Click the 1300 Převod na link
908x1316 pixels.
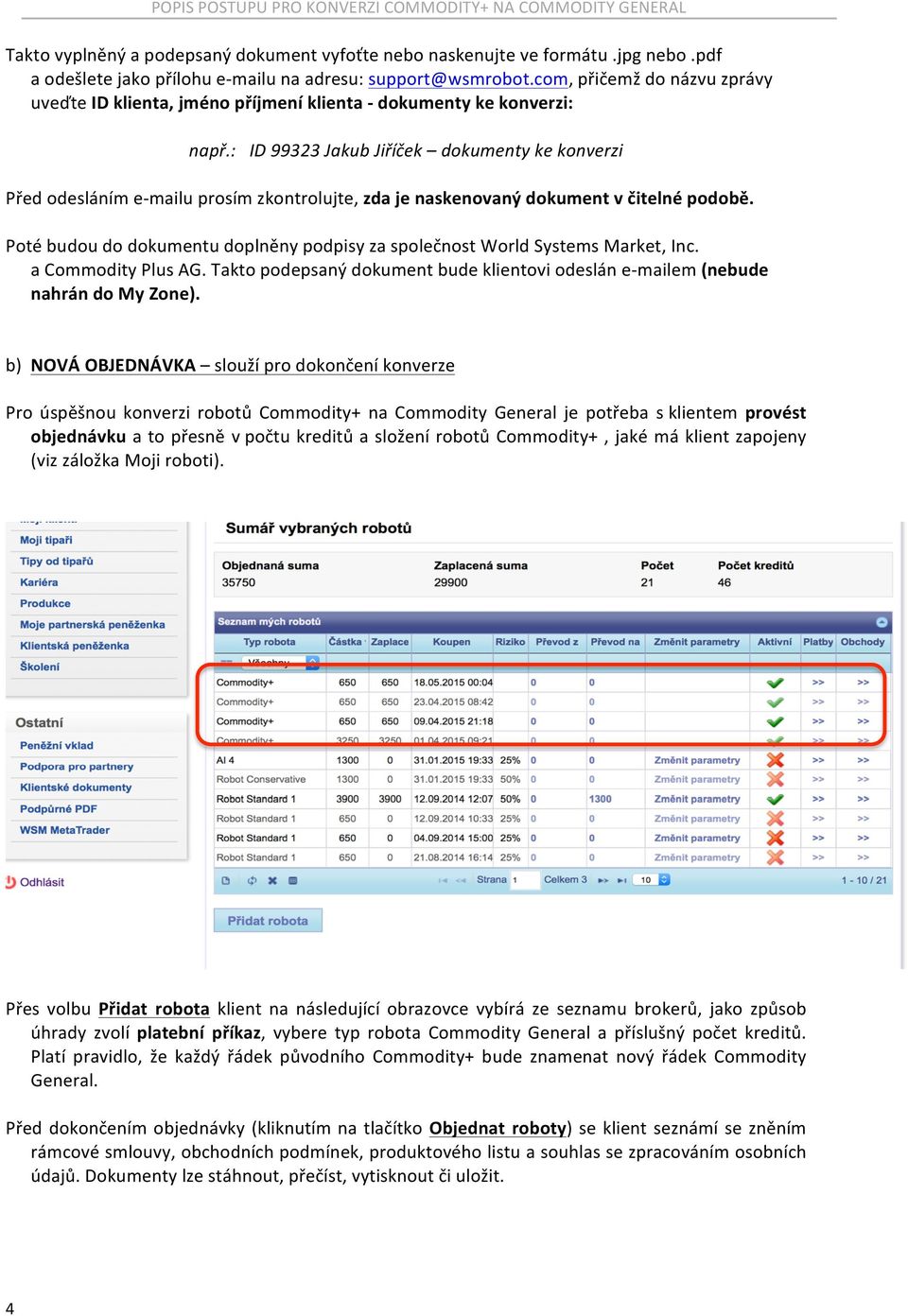click(x=601, y=799)
